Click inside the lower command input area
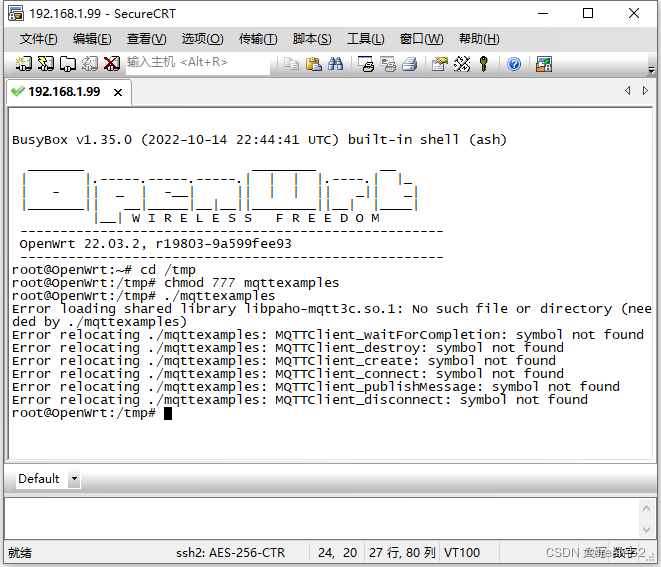This screenshot has height=567, width=661. (x=322, y=519)
